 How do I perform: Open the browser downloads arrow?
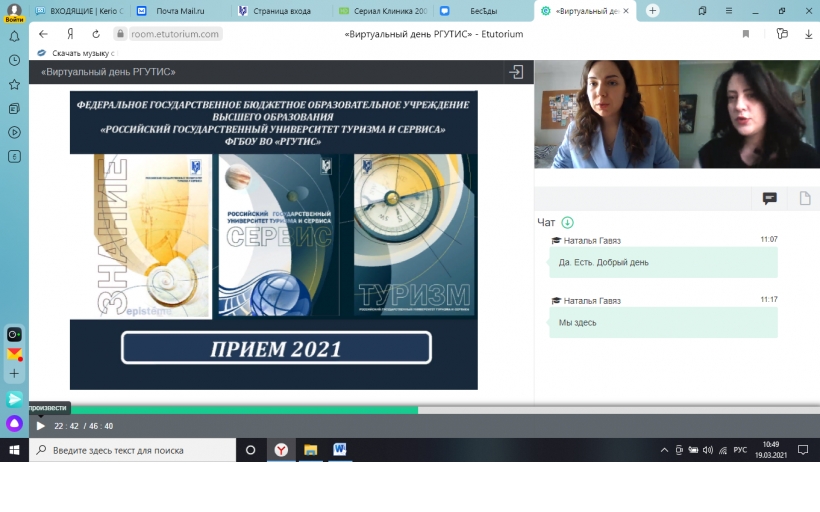808,34
